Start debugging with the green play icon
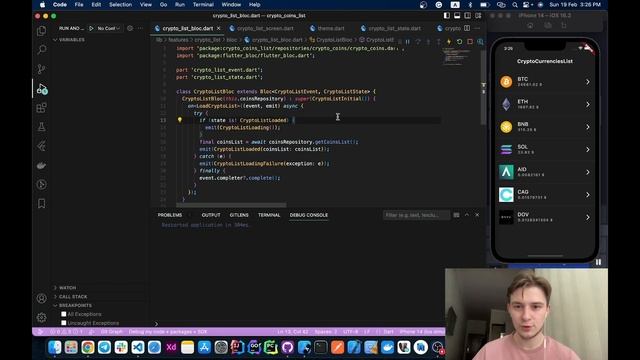The width and height of the screenshot is (640, 360). pos(91,28)
